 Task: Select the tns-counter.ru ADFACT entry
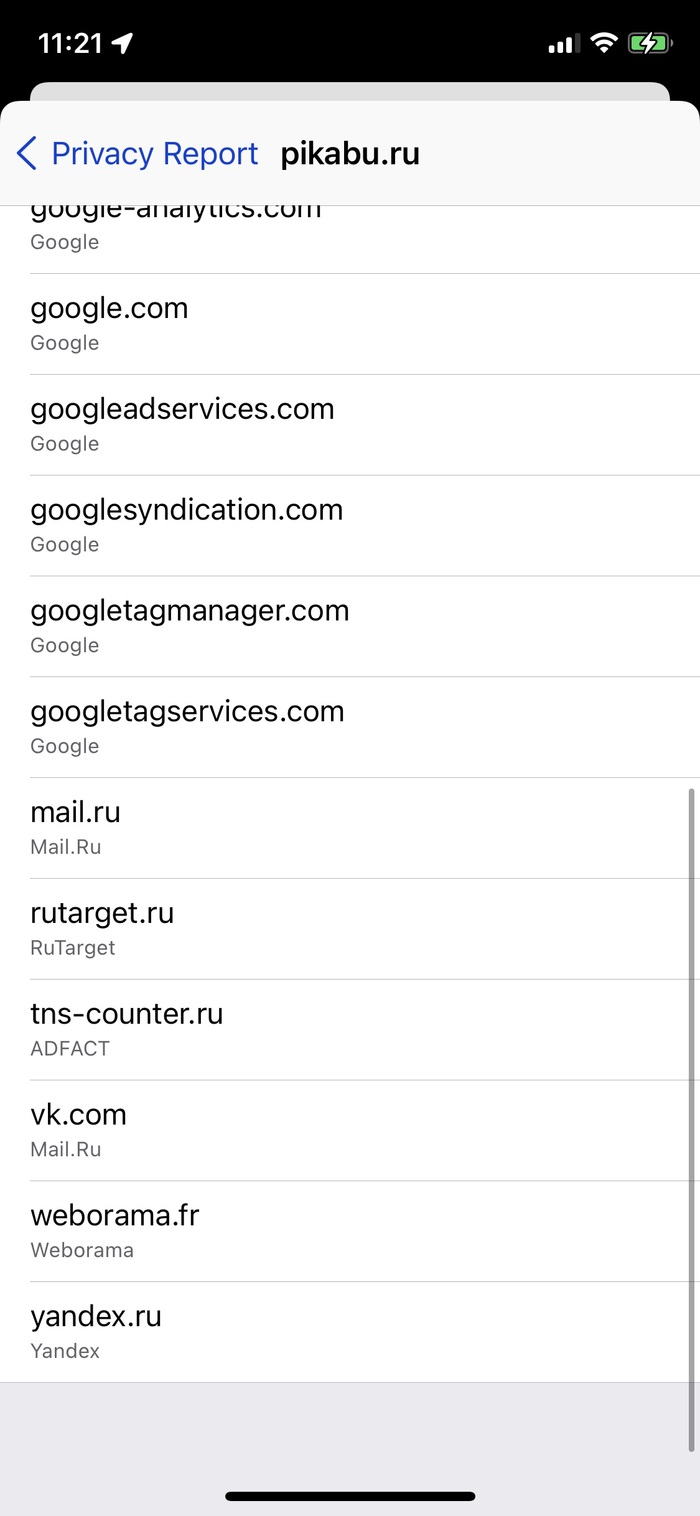pos(350,1031)
